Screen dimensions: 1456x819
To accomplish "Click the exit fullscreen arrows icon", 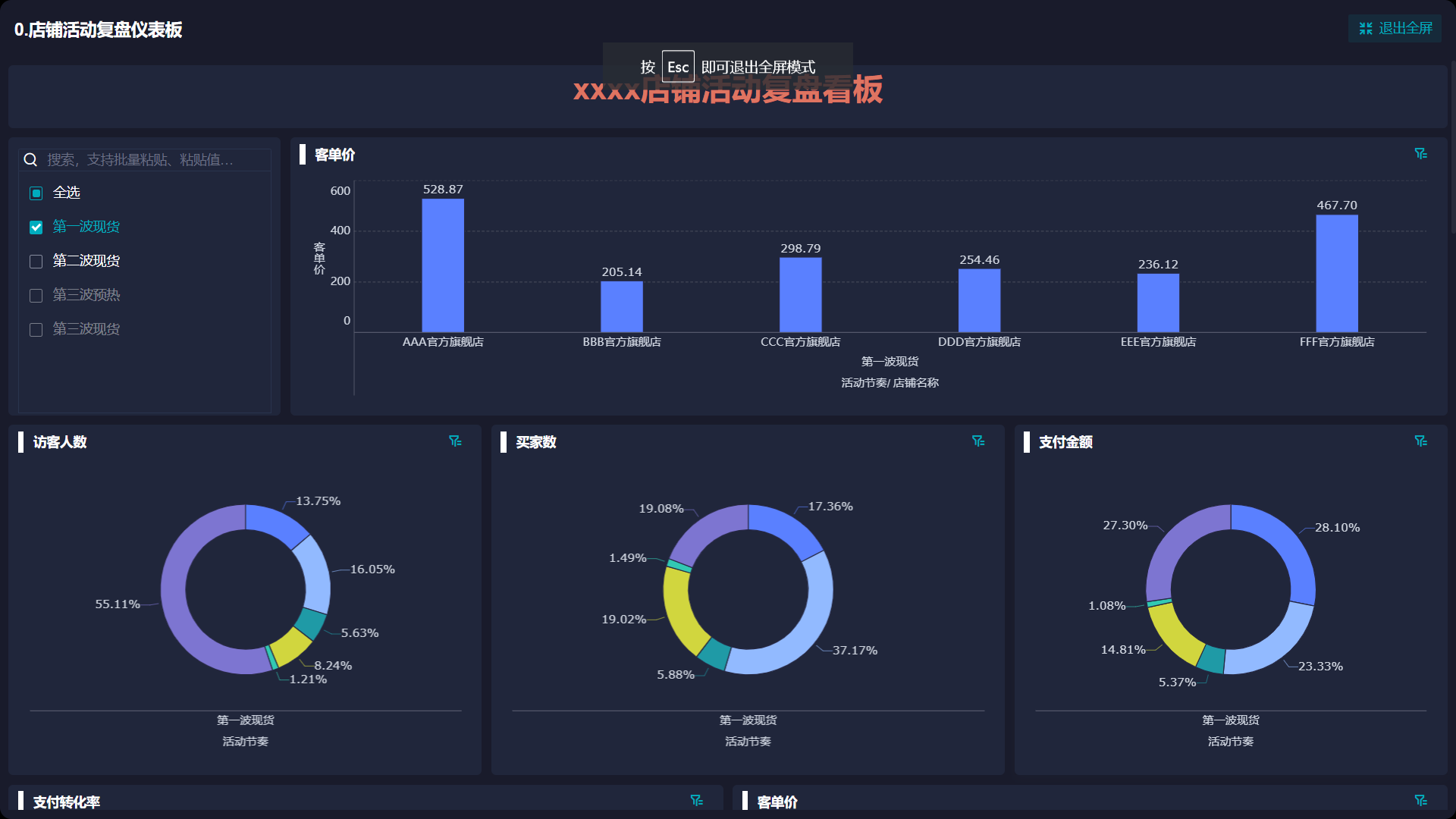I will [1366, 29].
